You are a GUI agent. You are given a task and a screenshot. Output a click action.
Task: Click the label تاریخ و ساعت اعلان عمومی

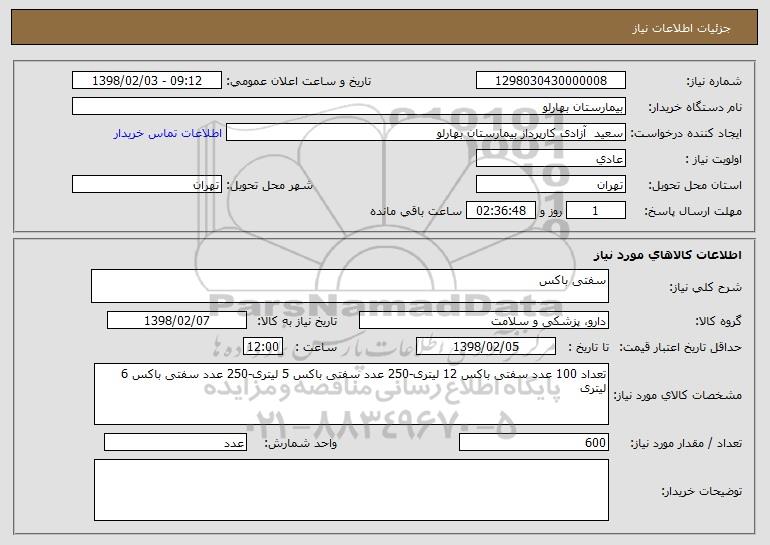(x=299, y=81)
